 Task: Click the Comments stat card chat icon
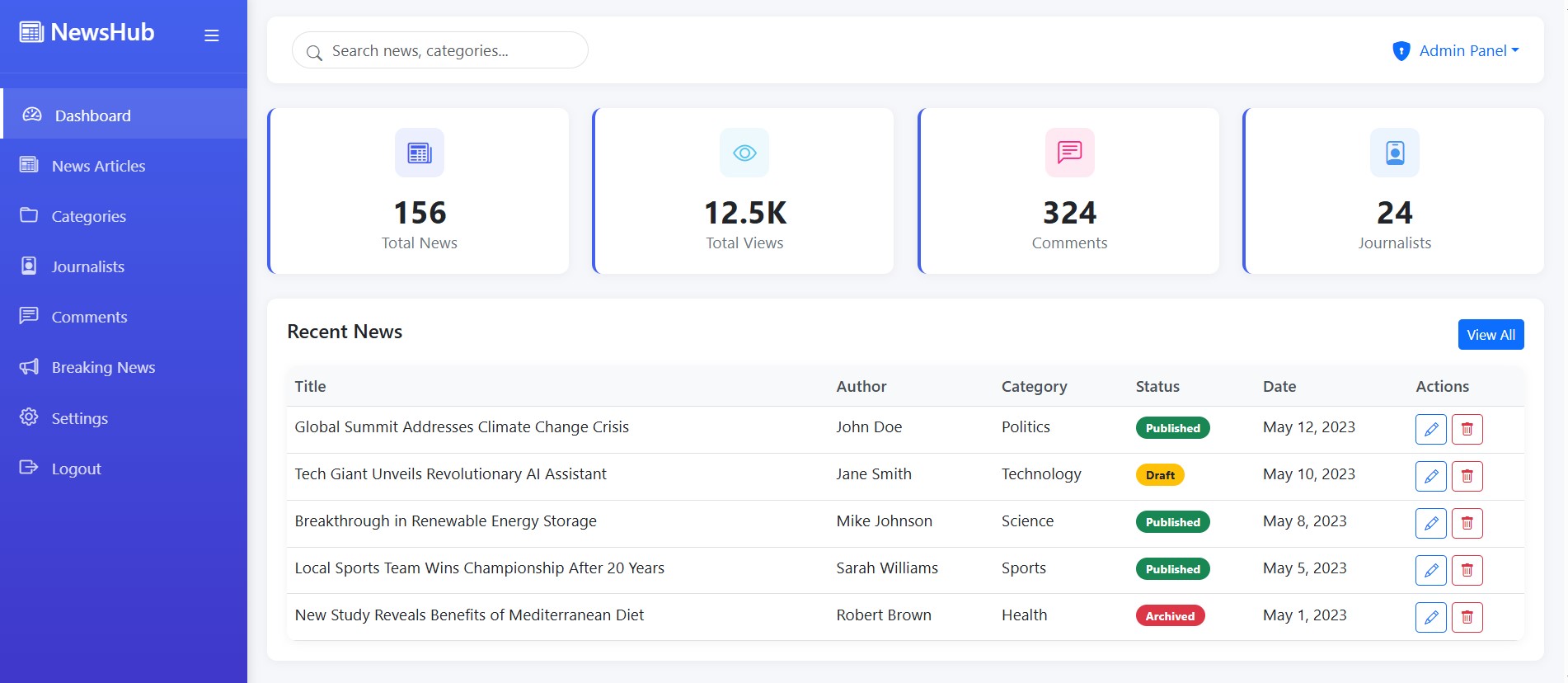1069,153
